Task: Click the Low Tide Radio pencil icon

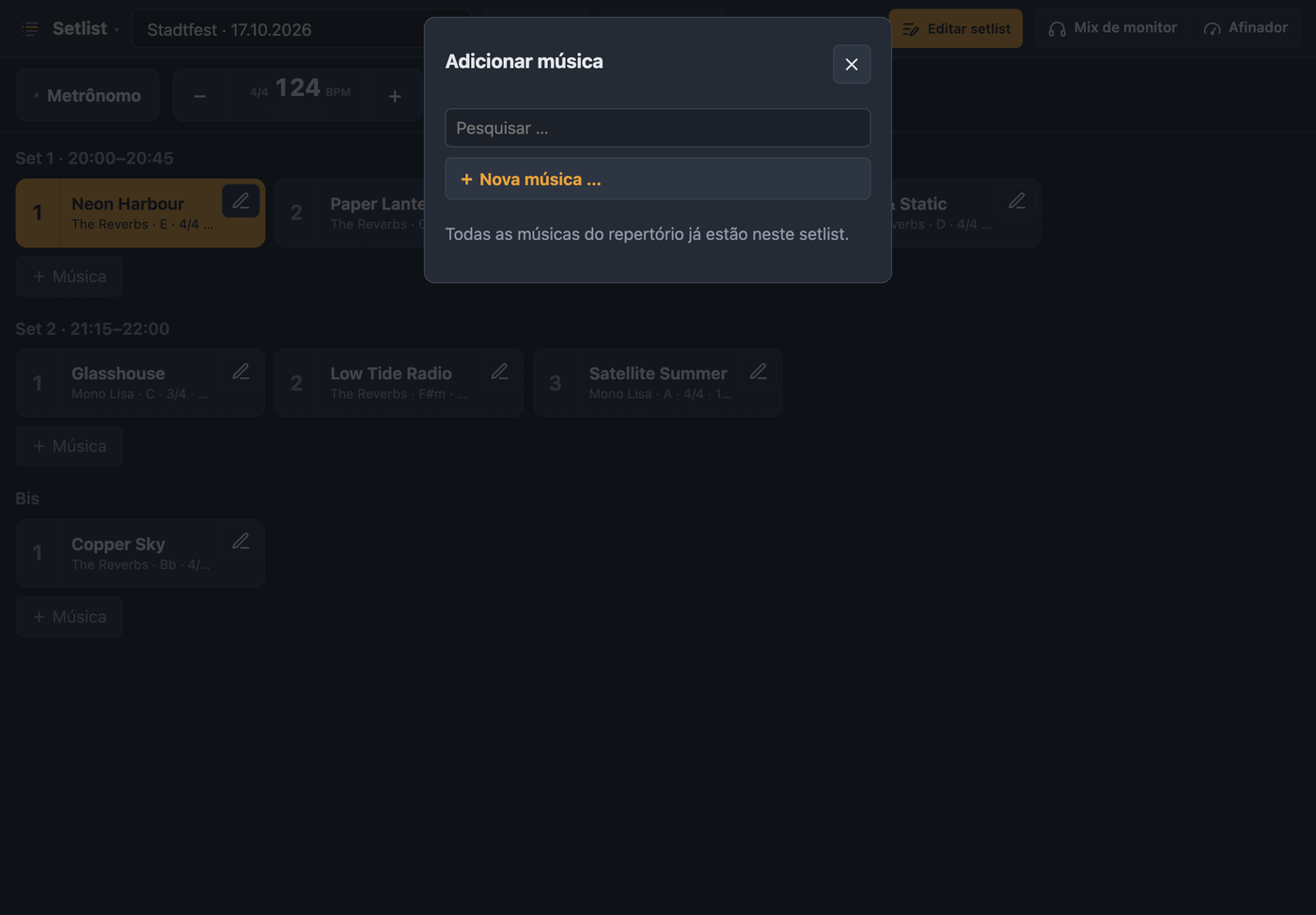Action: [x=500, y=371]
